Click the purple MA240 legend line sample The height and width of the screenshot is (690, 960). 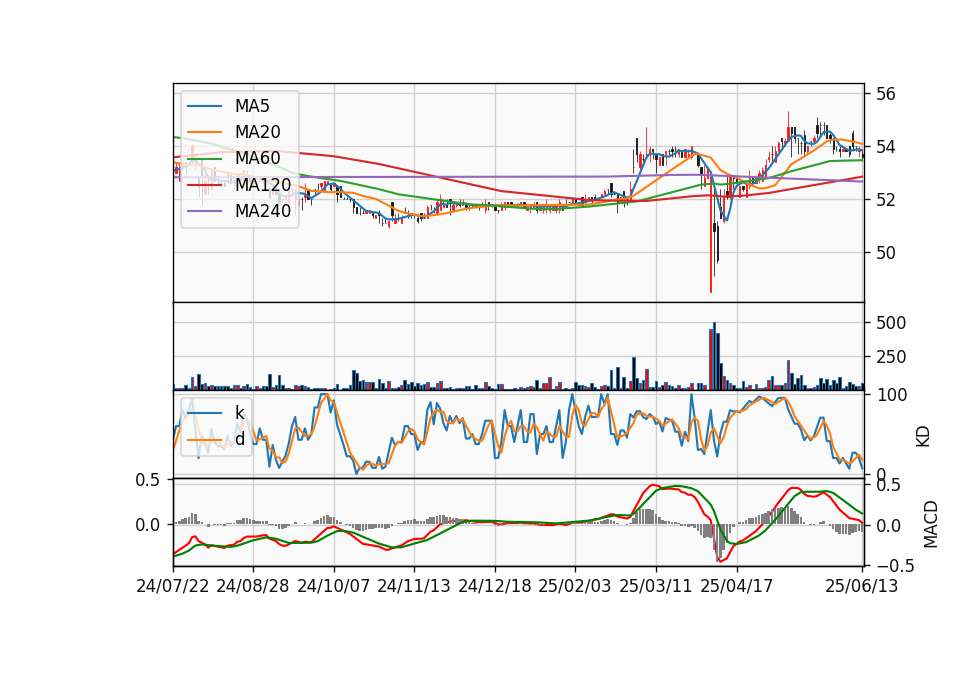[204, 211]
